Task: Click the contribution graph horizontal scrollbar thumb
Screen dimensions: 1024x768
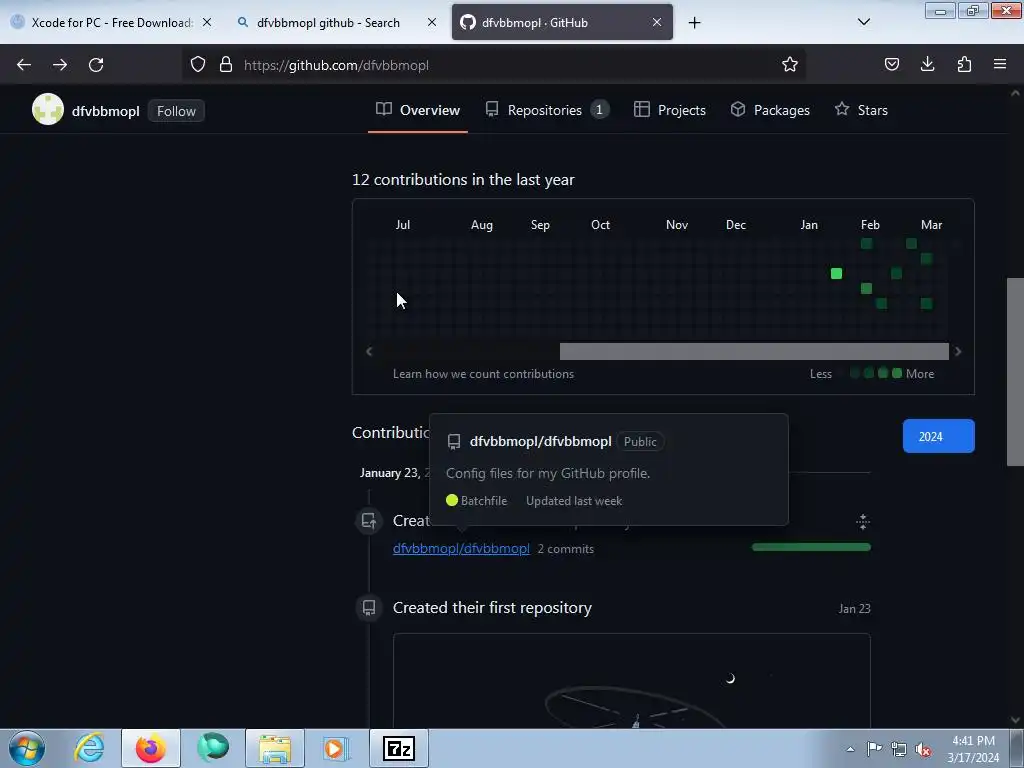Action: pyautogui.click(x=754, y=351)
